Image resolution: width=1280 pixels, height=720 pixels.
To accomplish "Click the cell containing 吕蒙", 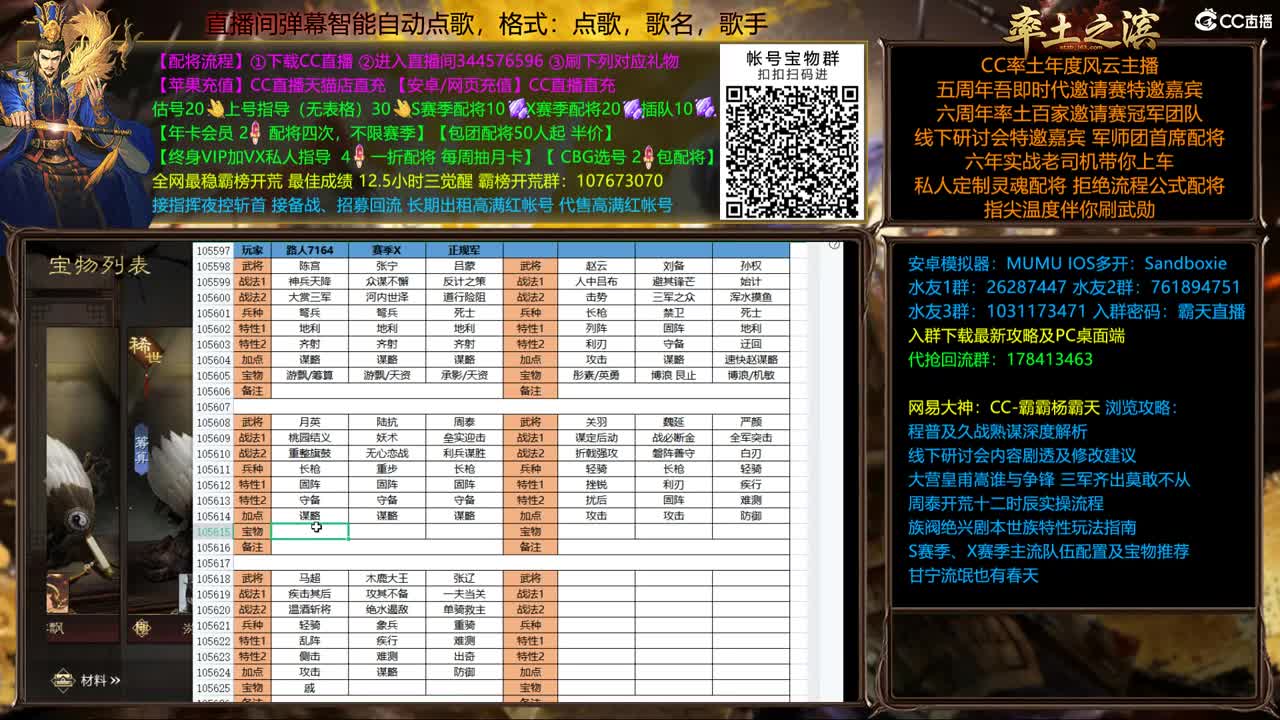I will (x=464, y=266).
